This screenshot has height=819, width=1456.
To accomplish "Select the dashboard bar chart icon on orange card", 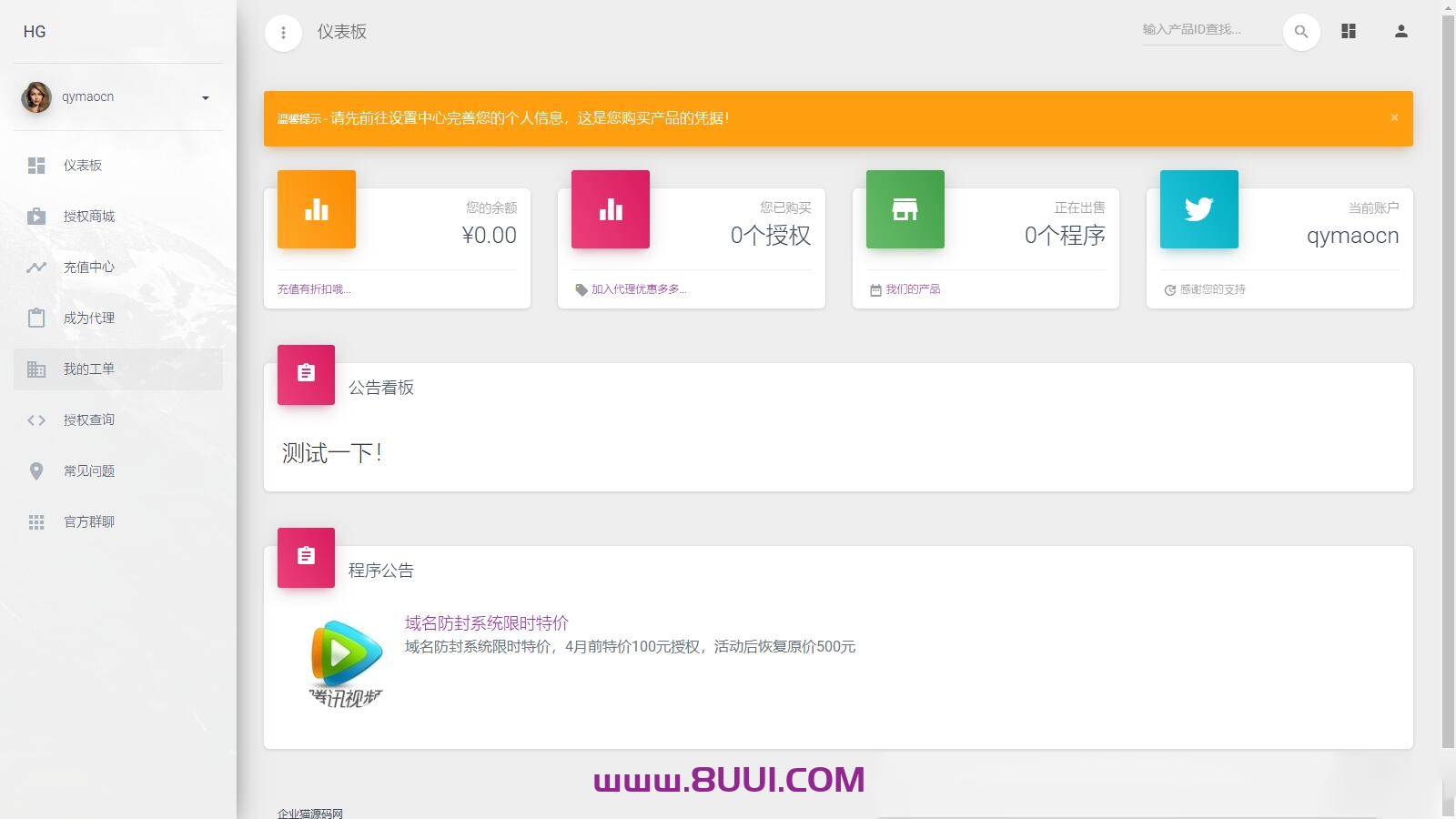I will tap(316, 209).
